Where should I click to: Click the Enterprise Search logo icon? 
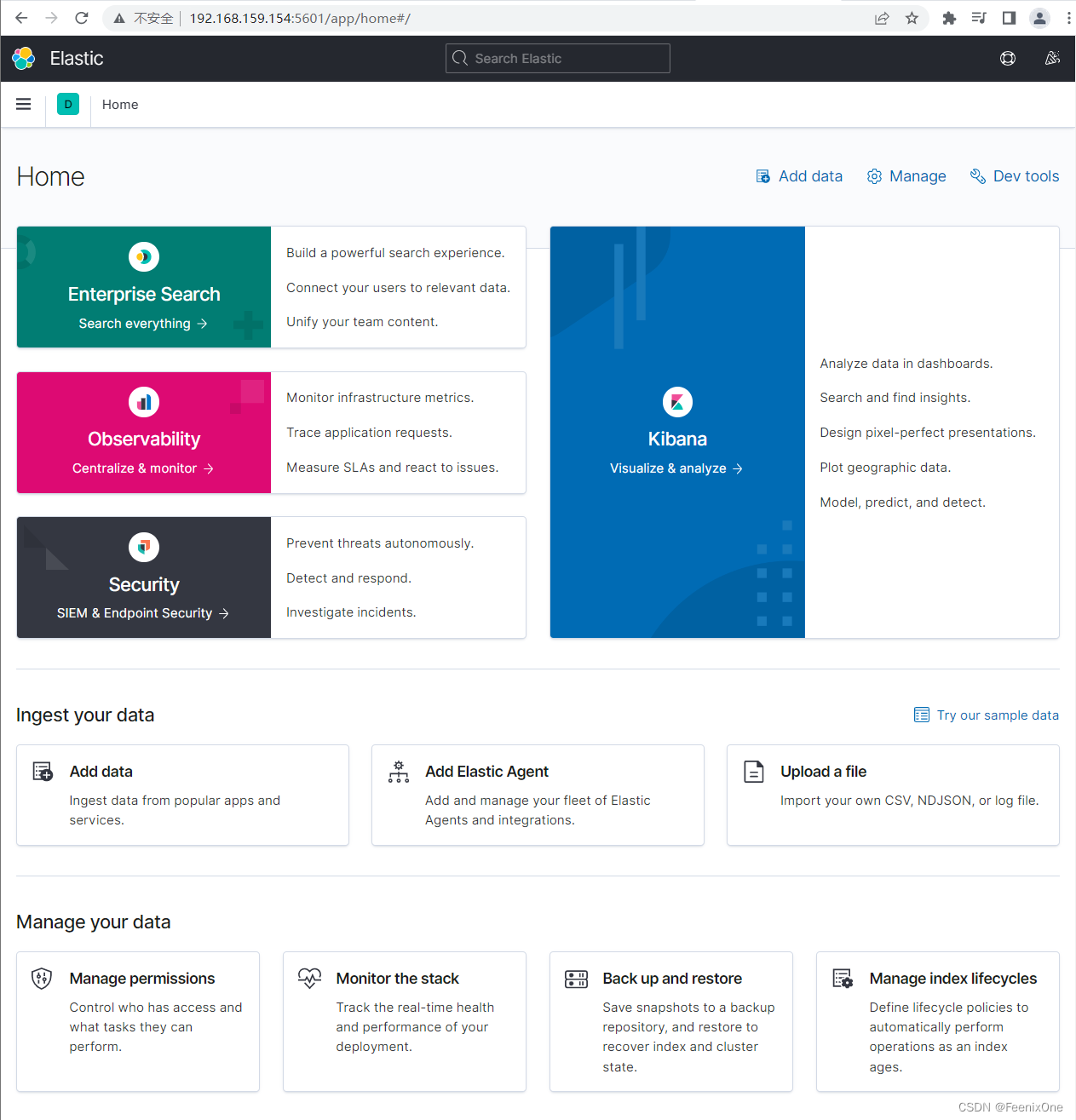tap(144, 256)
